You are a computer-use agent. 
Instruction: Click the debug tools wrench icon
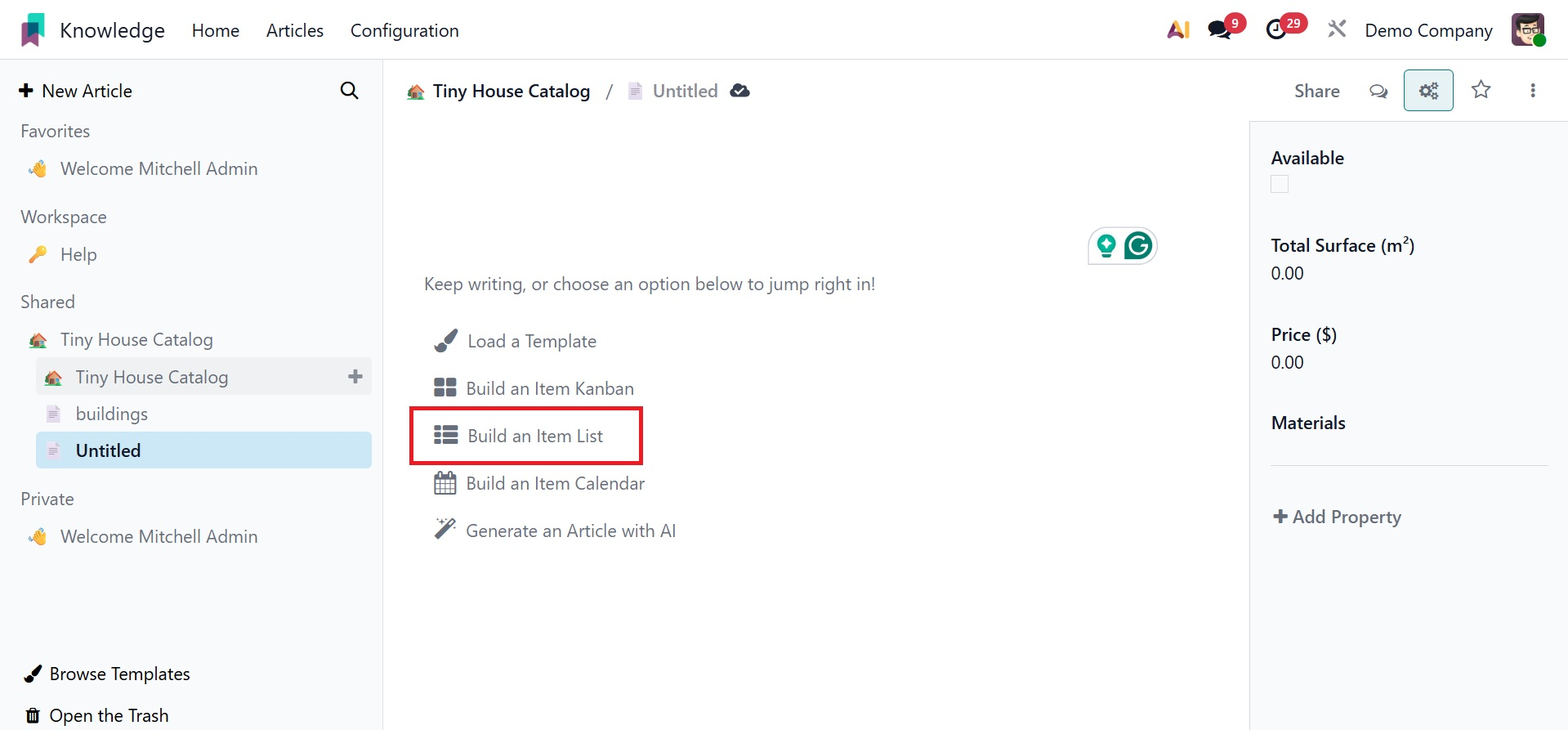[1337, 30]
